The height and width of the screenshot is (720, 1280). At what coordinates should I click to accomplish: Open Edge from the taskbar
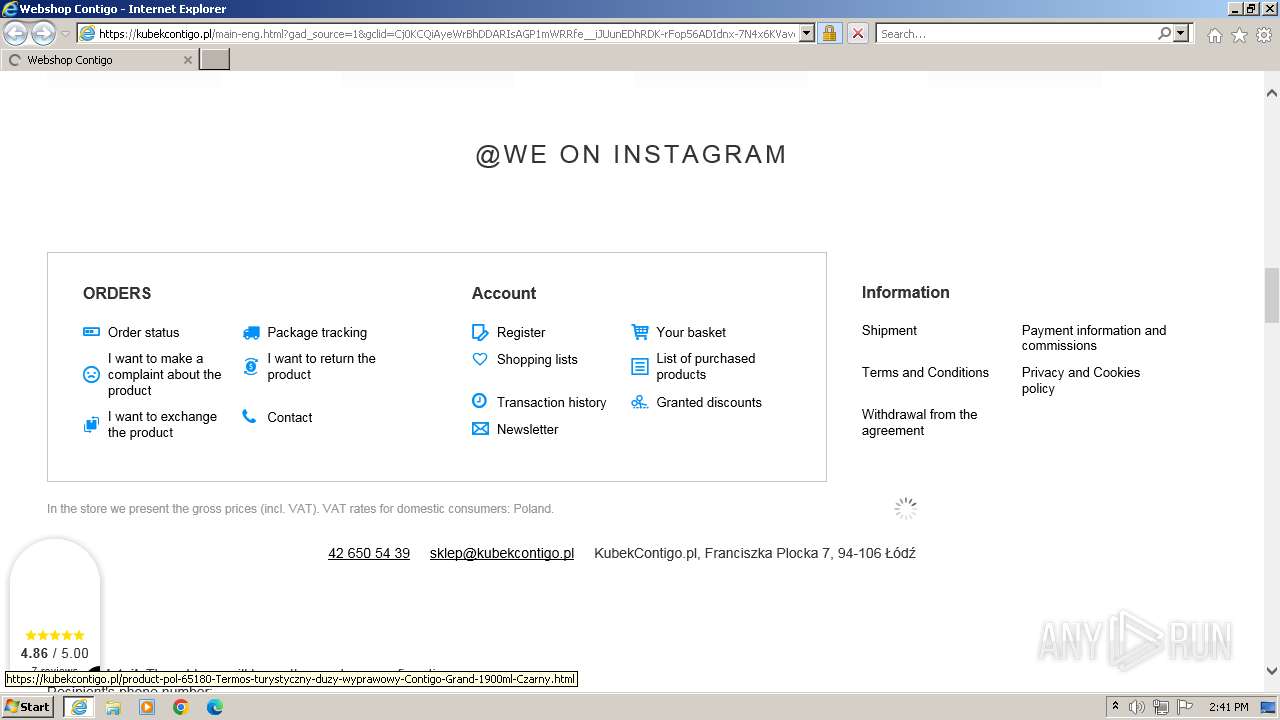(215, 707)
